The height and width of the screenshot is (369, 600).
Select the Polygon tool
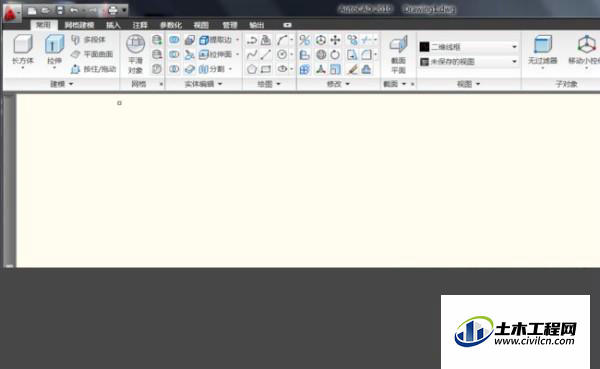tap(252, 69)
